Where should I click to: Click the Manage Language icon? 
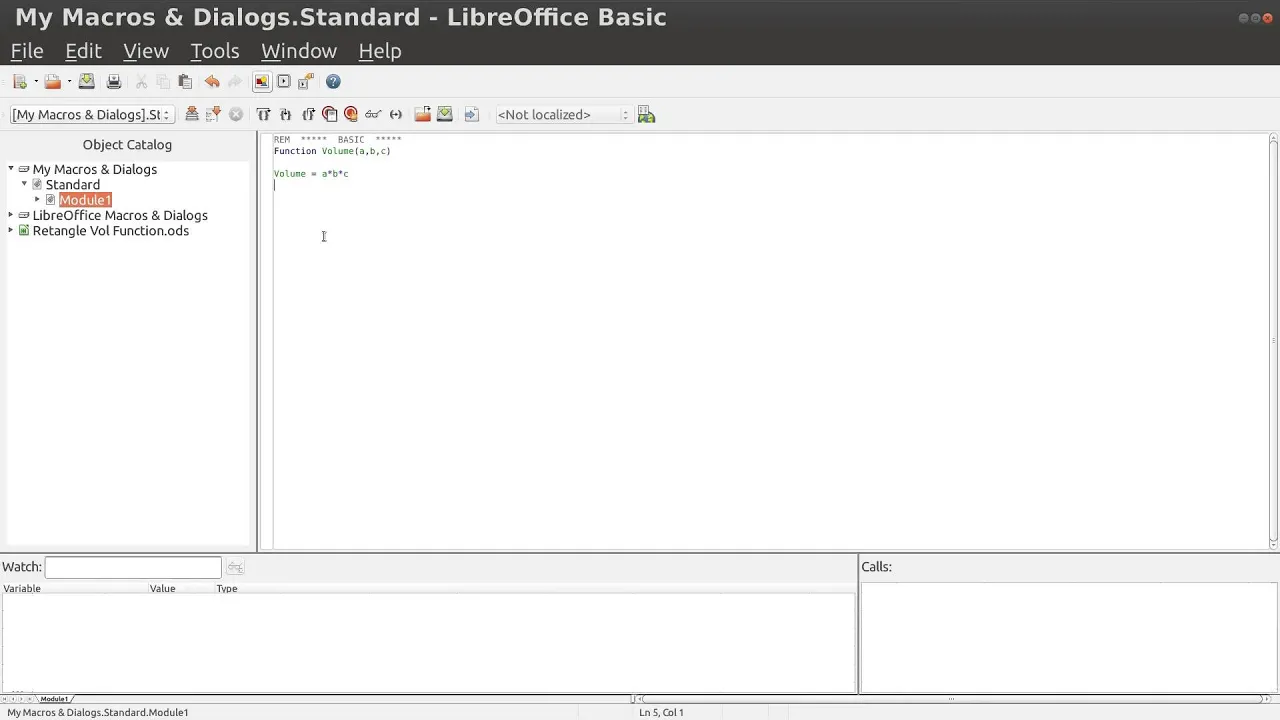[x=646, y=115]
